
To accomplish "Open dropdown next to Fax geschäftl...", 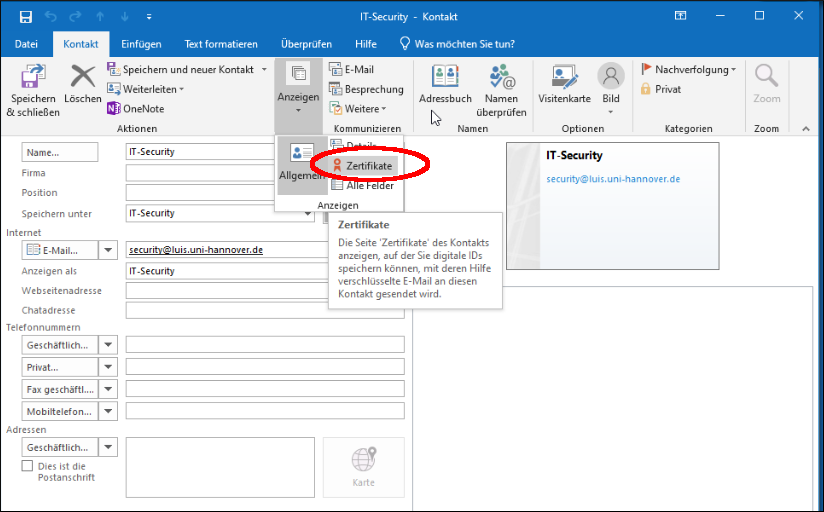I will pos(108,389).
